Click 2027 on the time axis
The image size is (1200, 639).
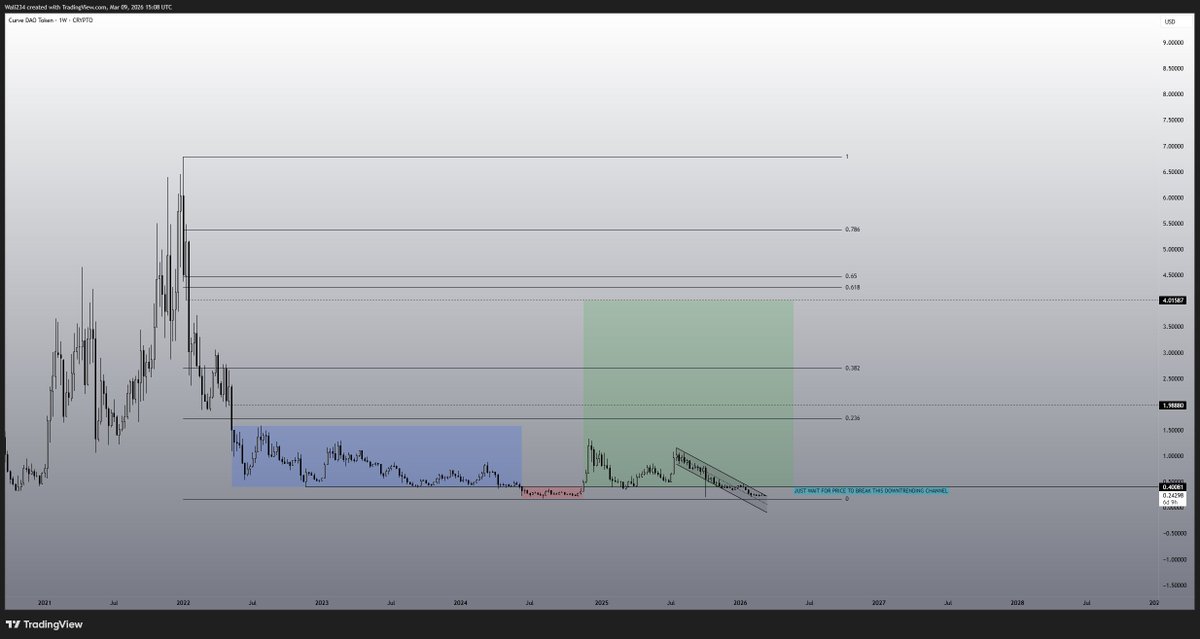point(878,603)
